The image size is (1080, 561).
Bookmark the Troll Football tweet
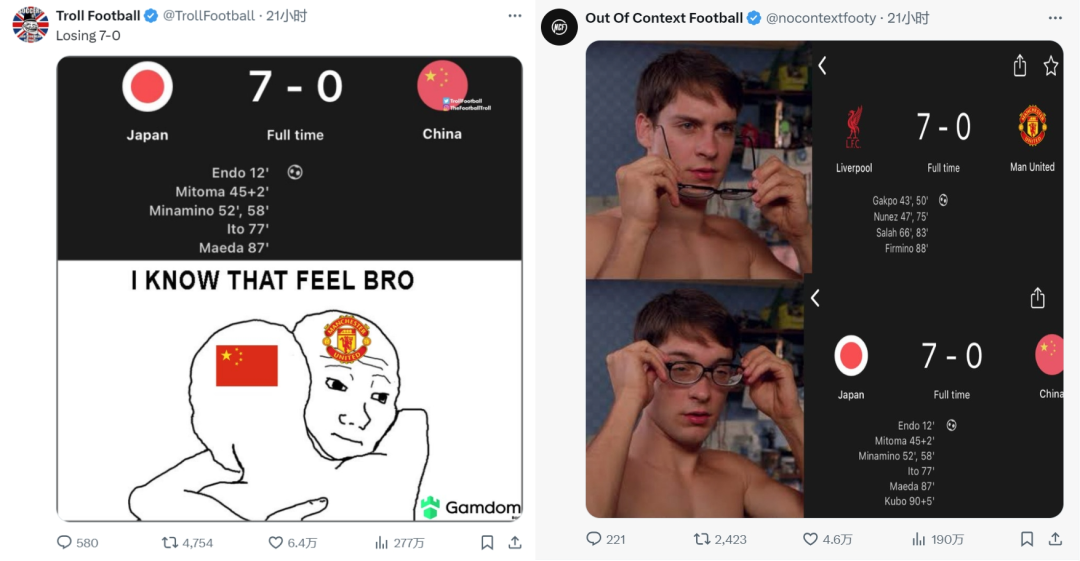487,542
